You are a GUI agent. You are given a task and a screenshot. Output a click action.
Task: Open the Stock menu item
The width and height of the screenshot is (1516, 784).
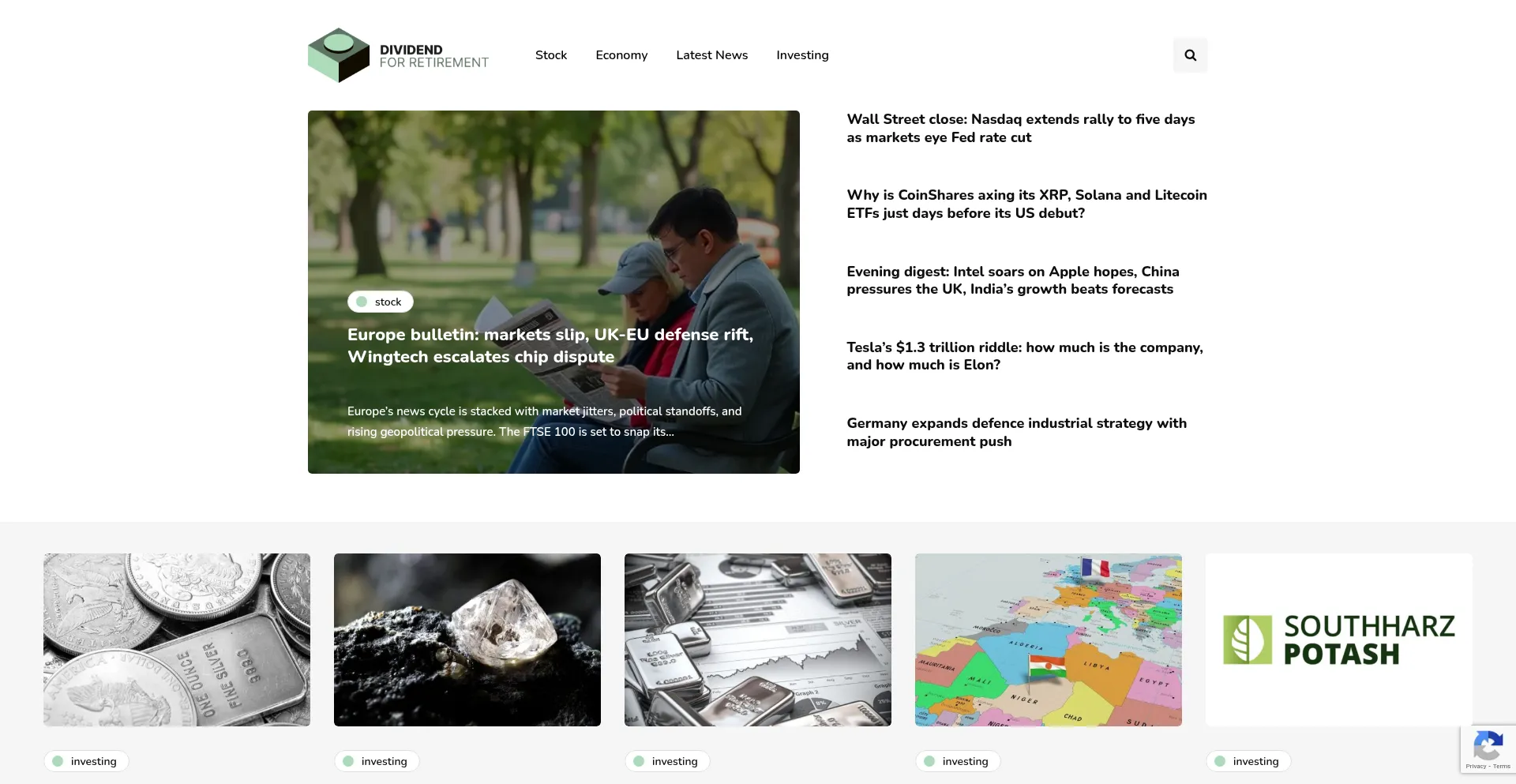(x=550, y=55)
